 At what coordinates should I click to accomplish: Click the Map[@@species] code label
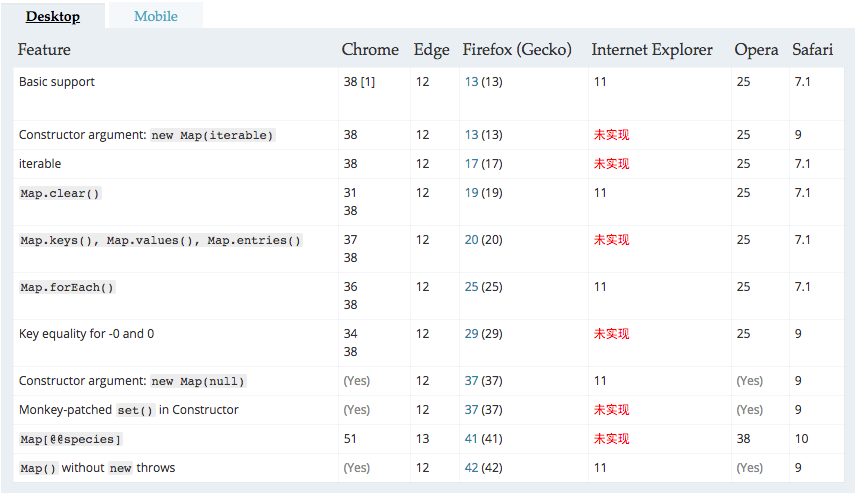71,439
